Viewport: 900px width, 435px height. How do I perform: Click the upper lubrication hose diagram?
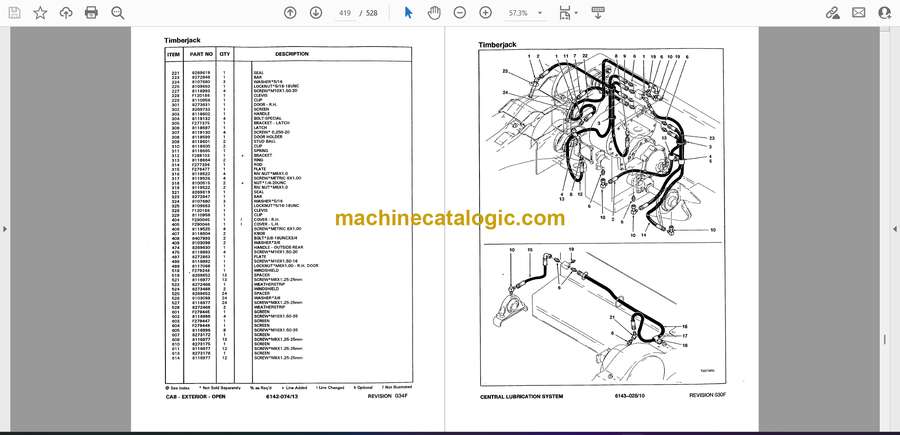point(601,146)
